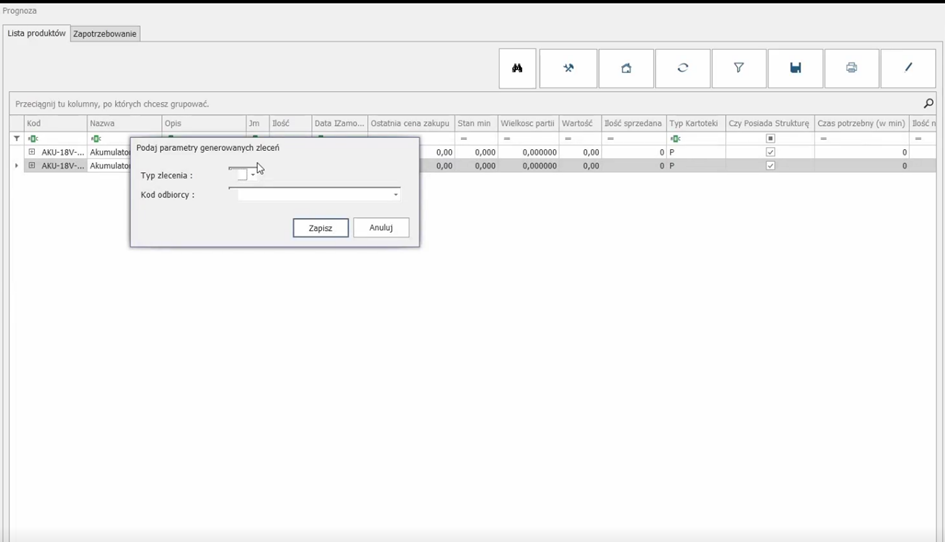The height and width of the screenshot is (542, 945).
Task: Click the Wartość column header
Action: (x=577, y=124)
